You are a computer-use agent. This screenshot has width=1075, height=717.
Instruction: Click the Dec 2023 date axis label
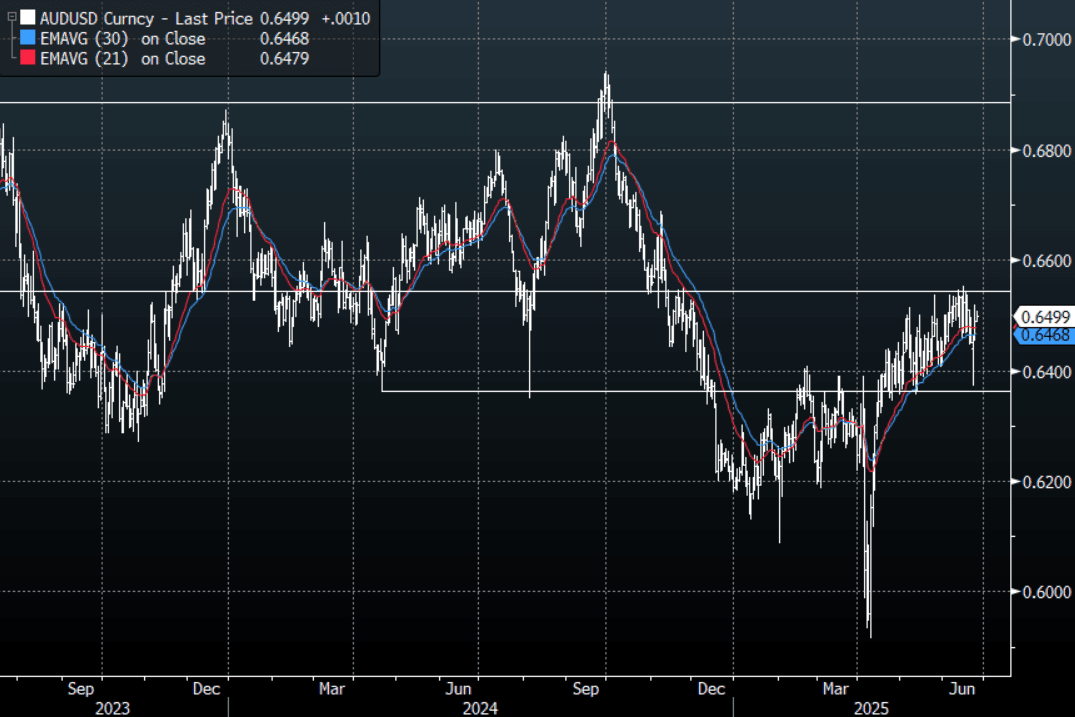pos(206,689)
